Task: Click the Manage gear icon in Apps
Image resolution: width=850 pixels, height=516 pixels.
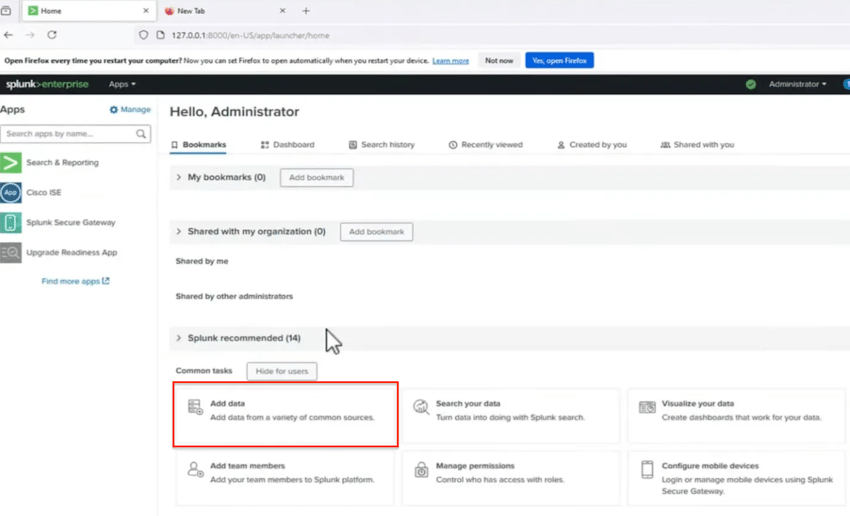Action: click(x=113, y=109)
